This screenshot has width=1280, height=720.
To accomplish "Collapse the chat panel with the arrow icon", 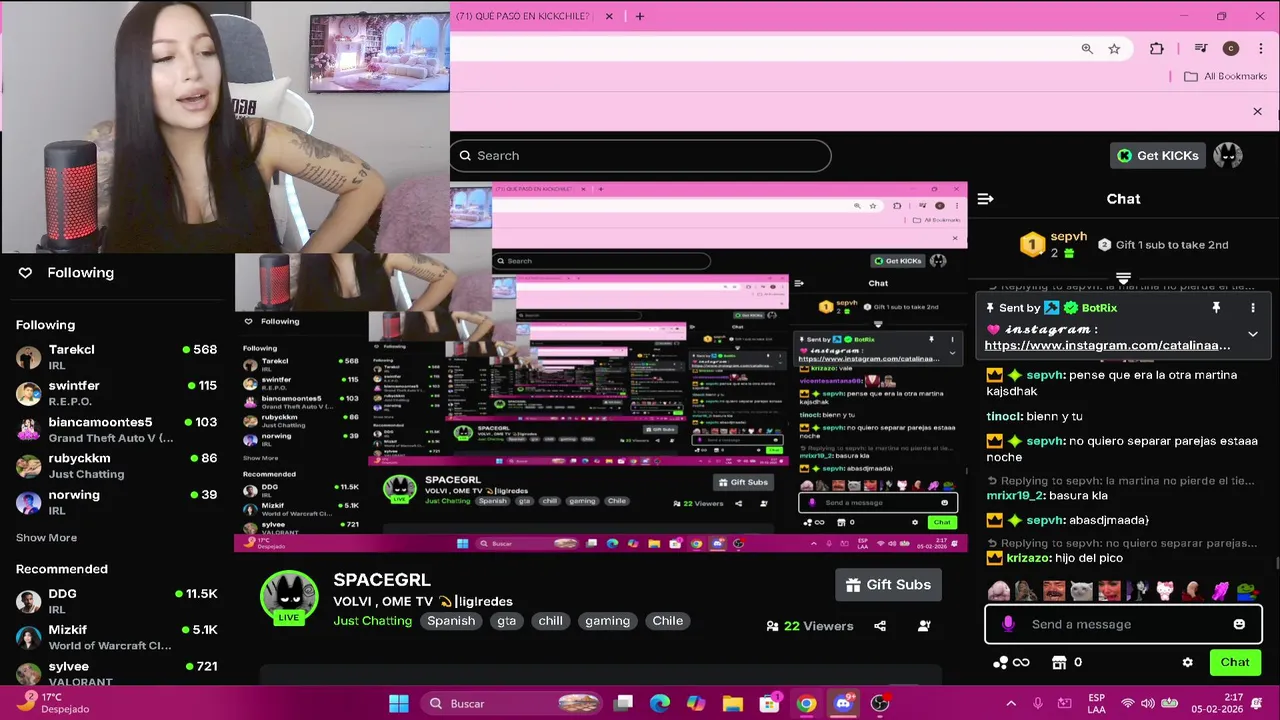I will pos(985,199).
